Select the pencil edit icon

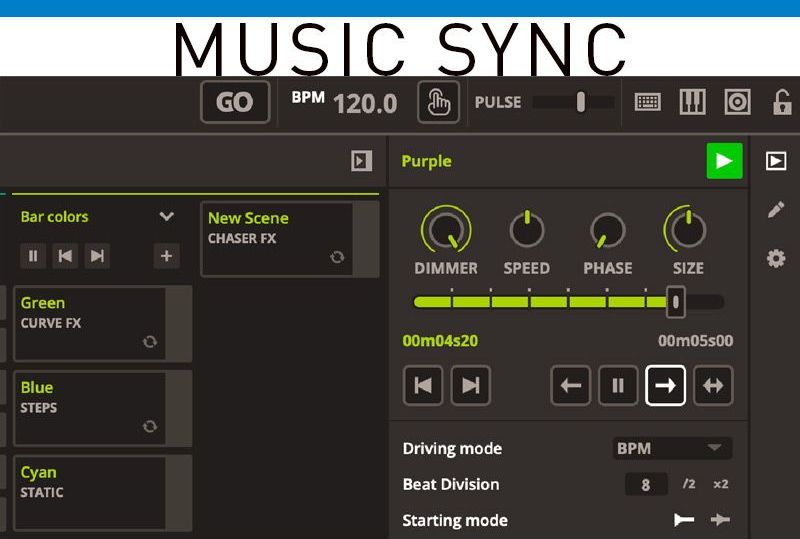click(776, 209)
